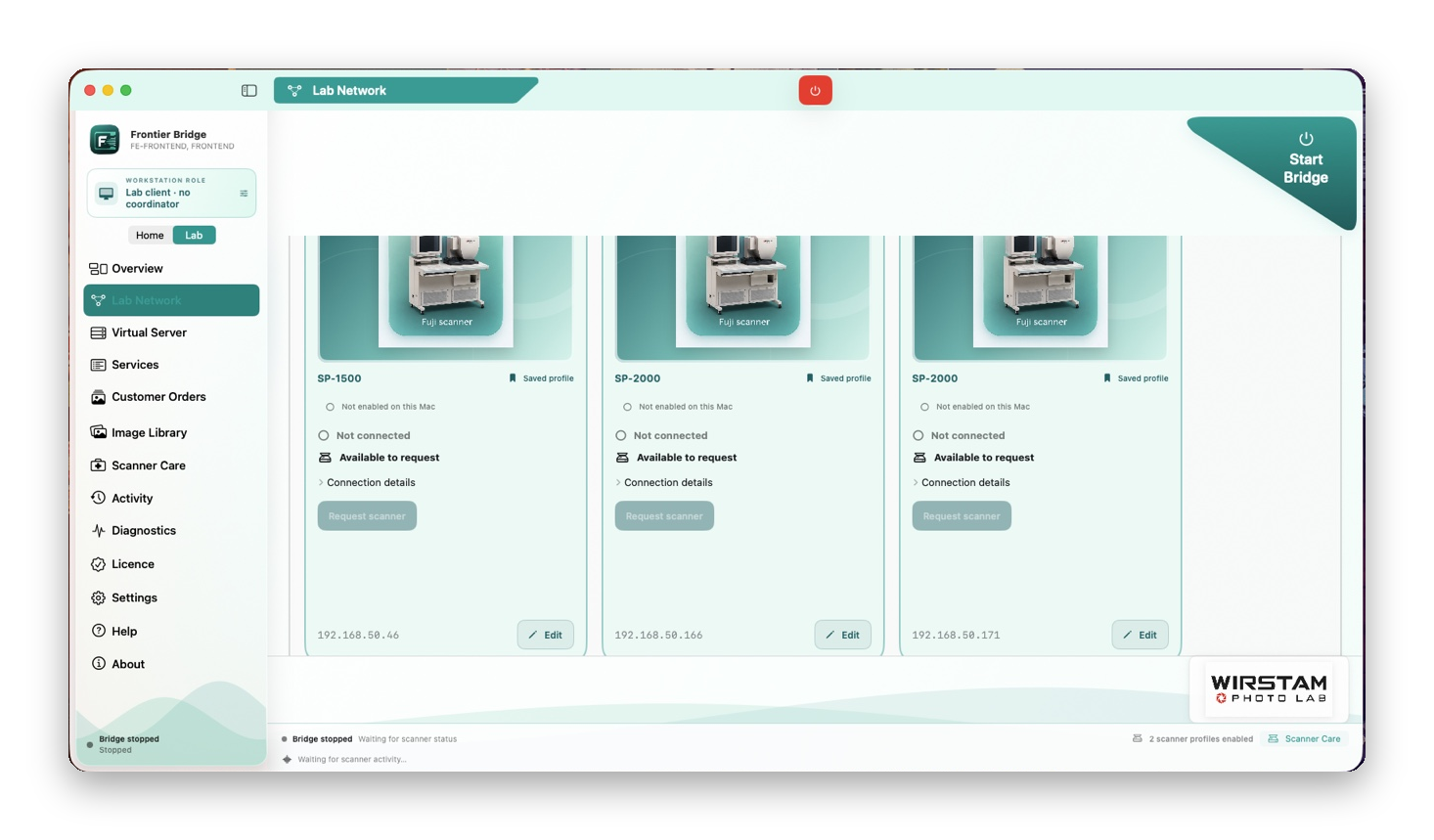Screen dimensions: 1434x840
Task: Click saved profile bookmark icon for 192.168.50.166 scanner
Action: [810, 378]
